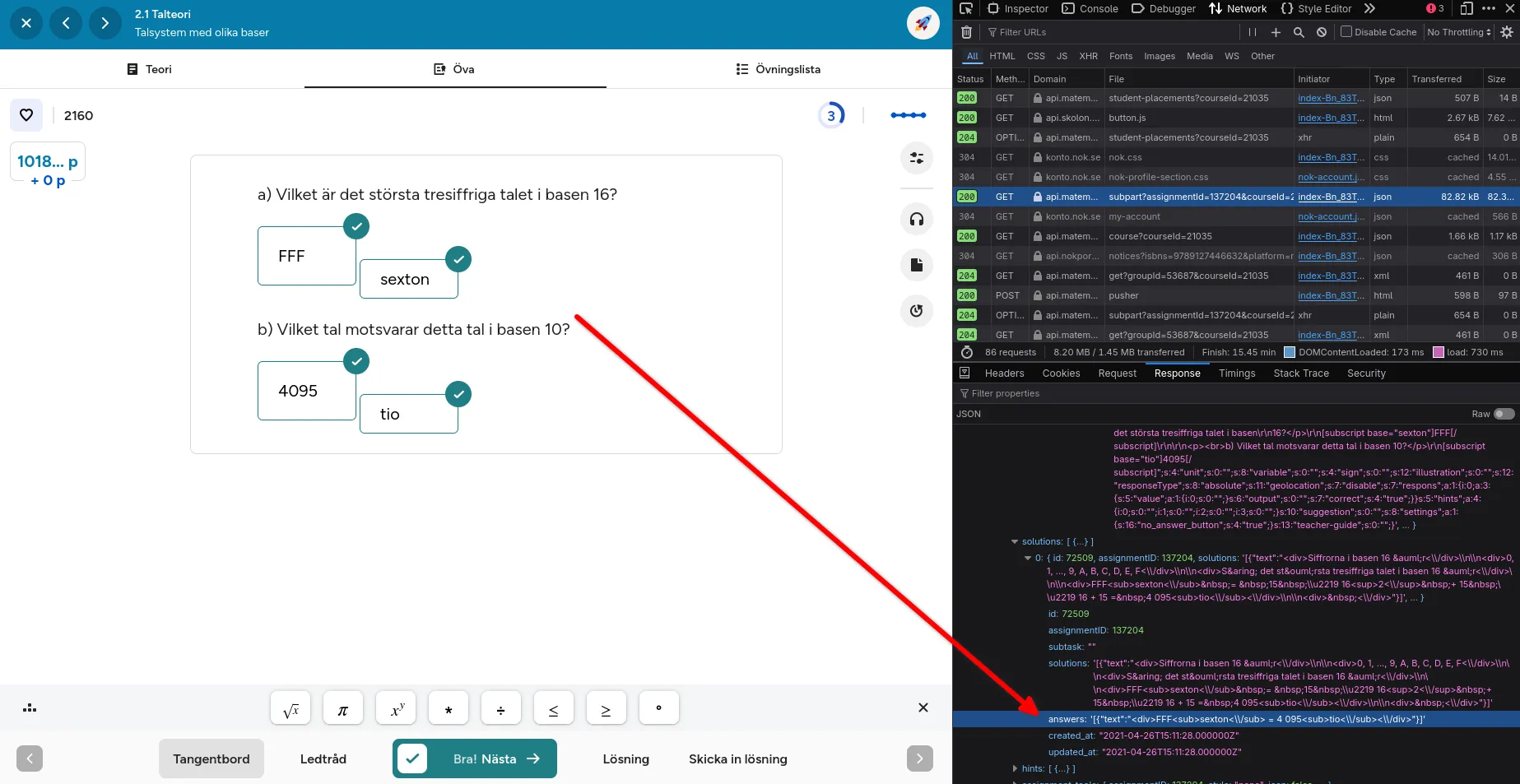Toggle the Raw JSON switch
Viewport: 1520px width, 784px height.
coord(1504,414)
